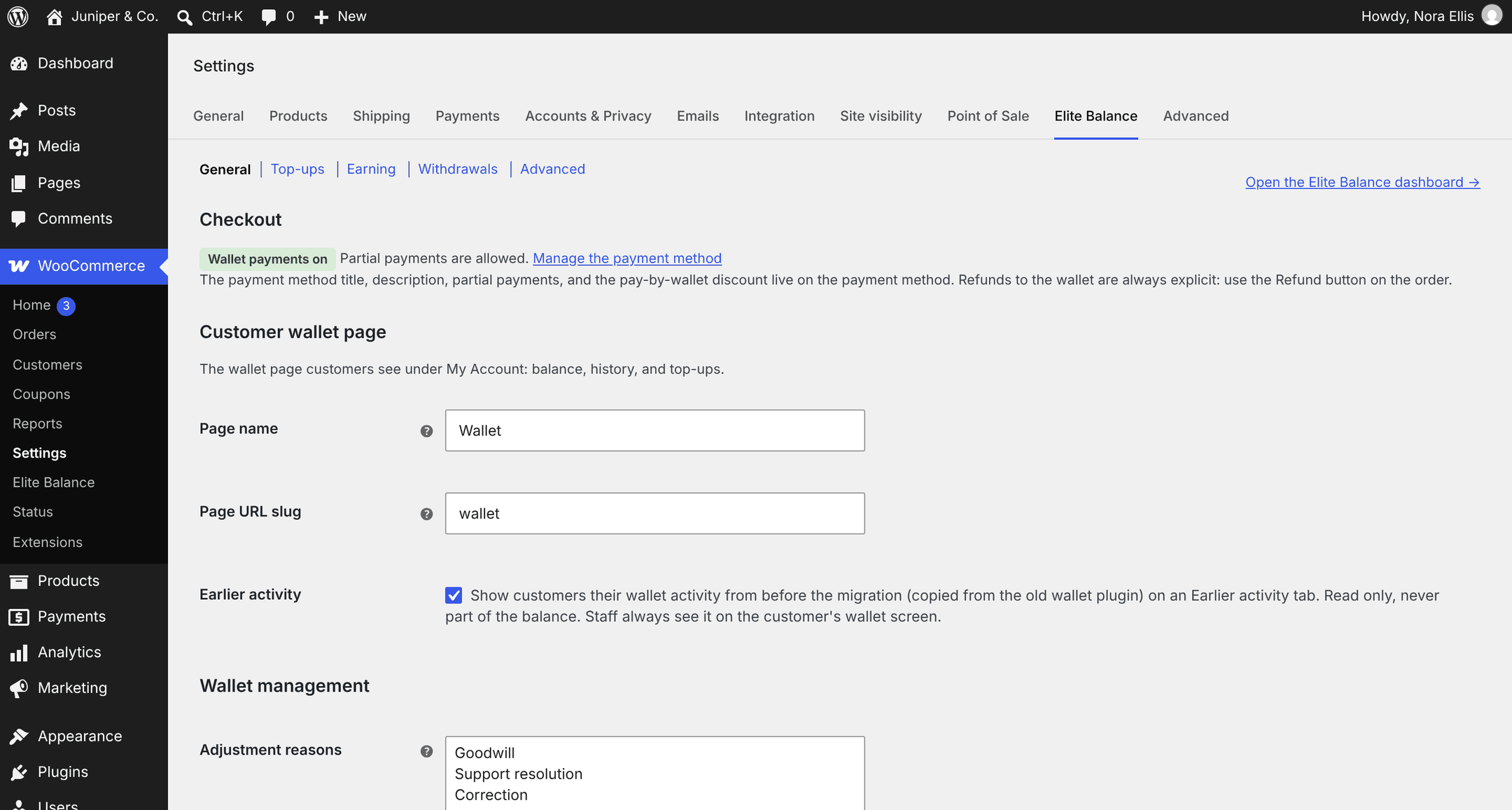Open the Withdrawals subsection link
Image resolution: width=1512 pixels, height=810 pixels.
(458, 169)
